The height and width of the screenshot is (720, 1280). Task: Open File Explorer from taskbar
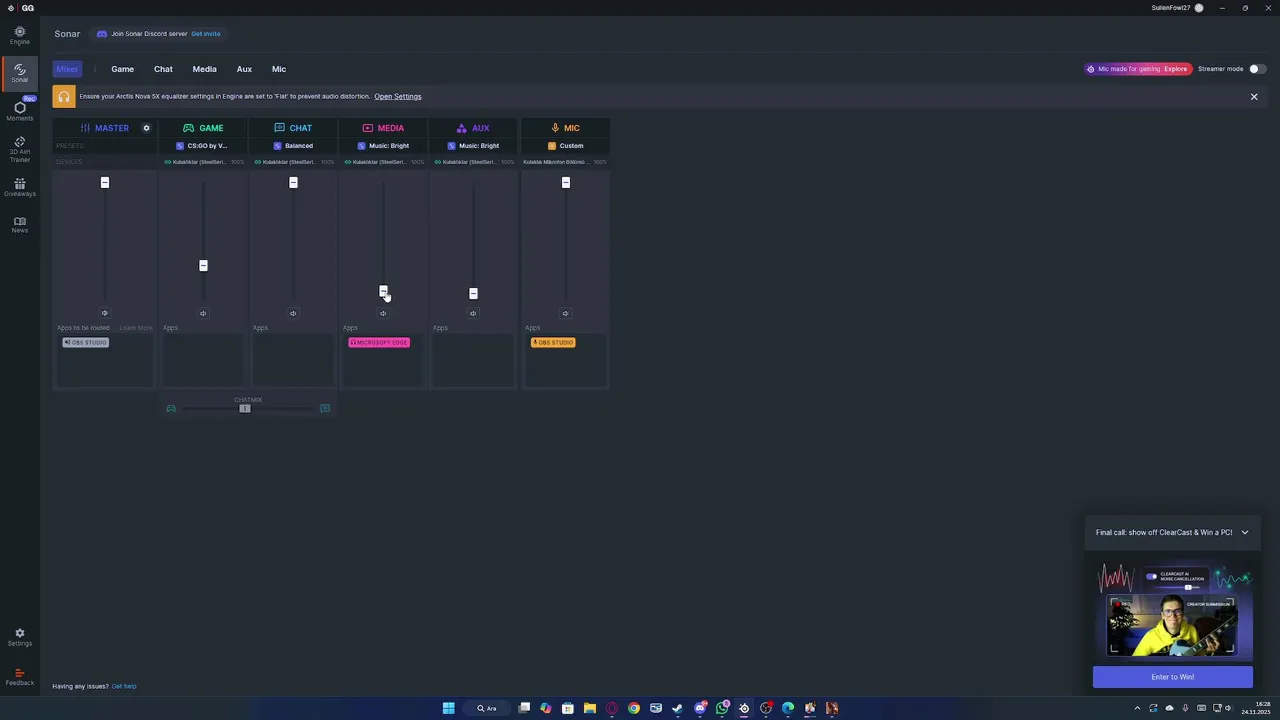pyautogui.click(x=590, y=708)
